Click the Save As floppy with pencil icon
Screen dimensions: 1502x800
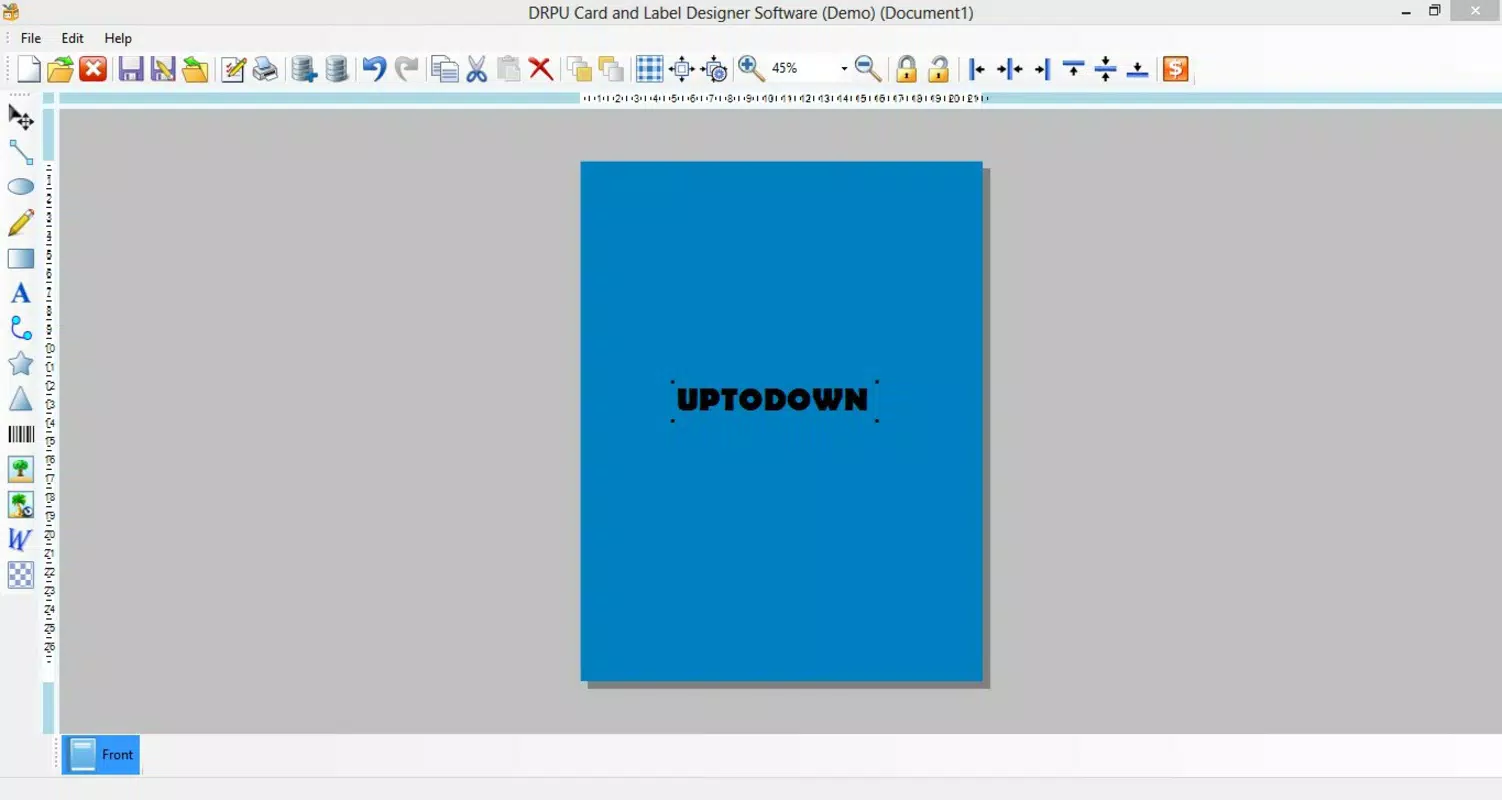tap(163, 69)
